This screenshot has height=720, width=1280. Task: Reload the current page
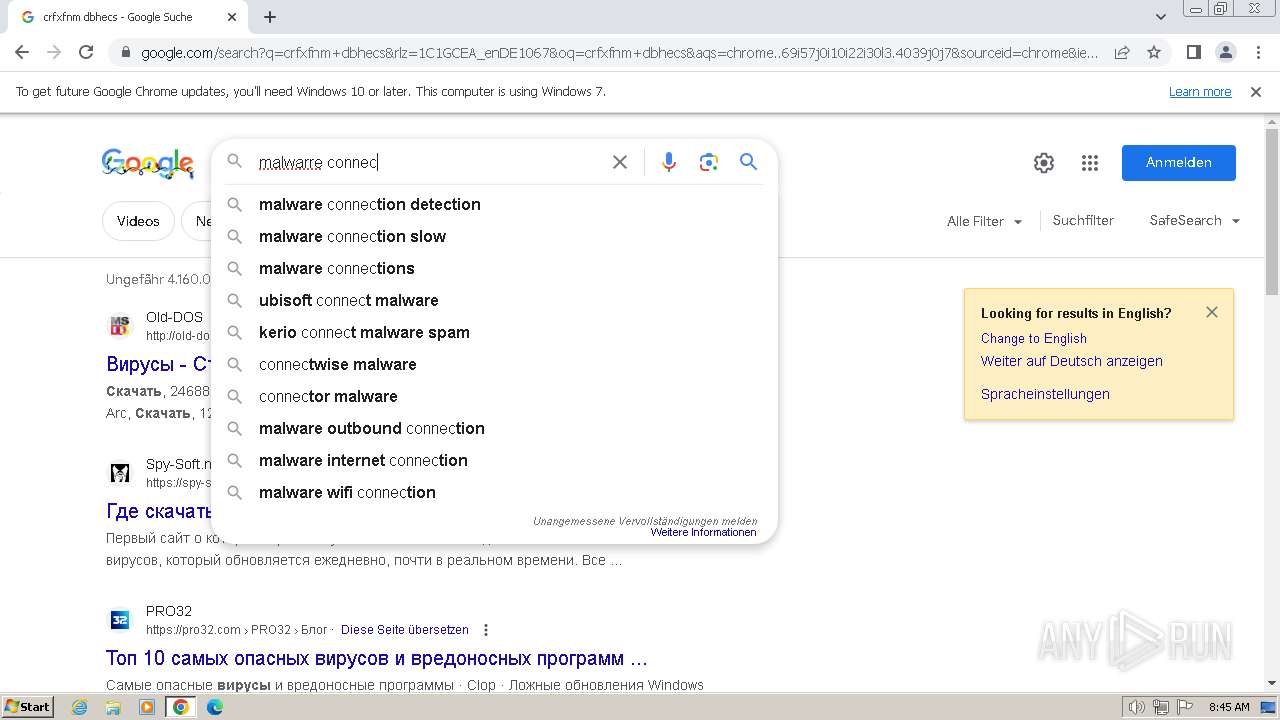(x=86, y=52)
